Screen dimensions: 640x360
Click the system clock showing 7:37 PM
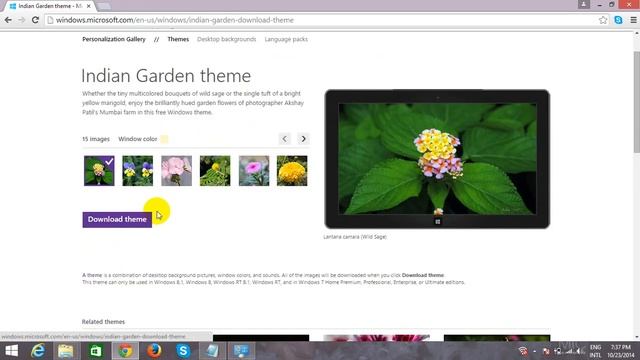click(621, 351)
